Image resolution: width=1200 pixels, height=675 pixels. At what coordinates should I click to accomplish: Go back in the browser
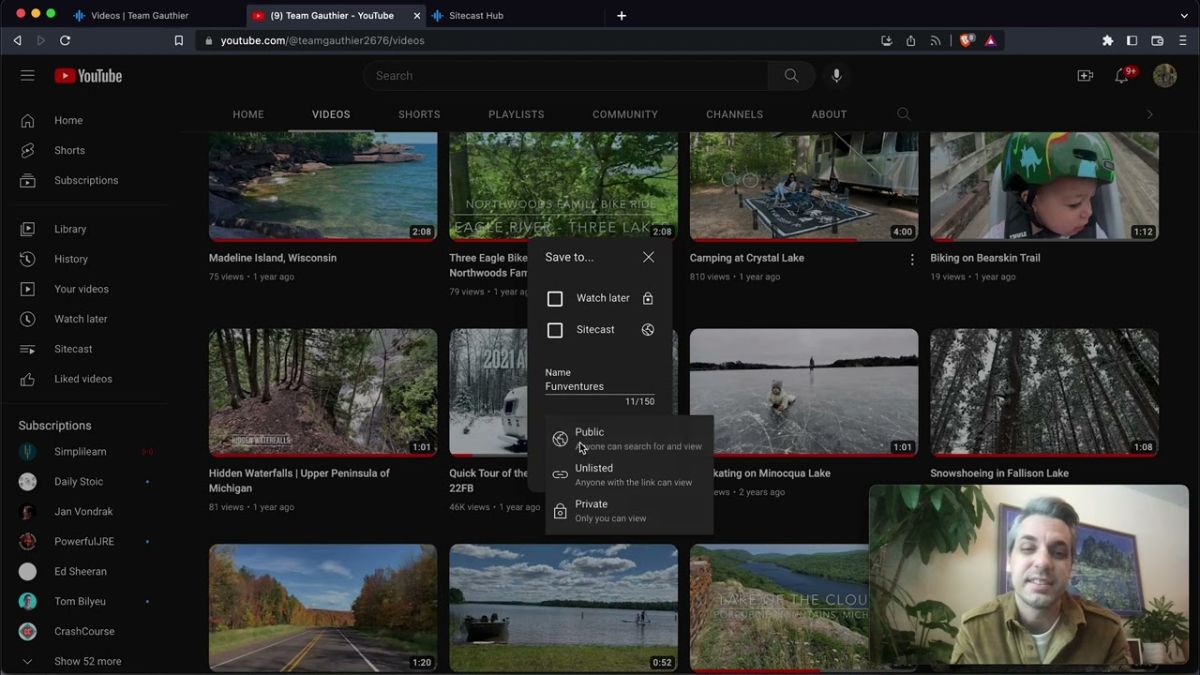[x=17, y=41]
